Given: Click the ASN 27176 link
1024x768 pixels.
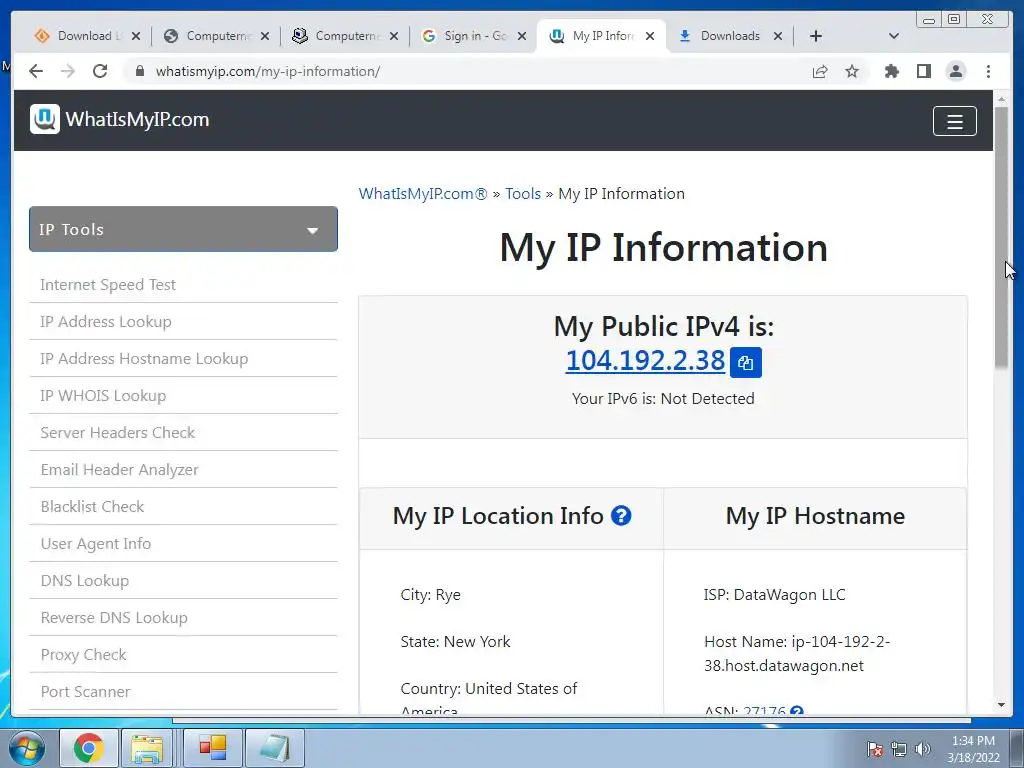Looking at the screenshot, I should [764, 711].
